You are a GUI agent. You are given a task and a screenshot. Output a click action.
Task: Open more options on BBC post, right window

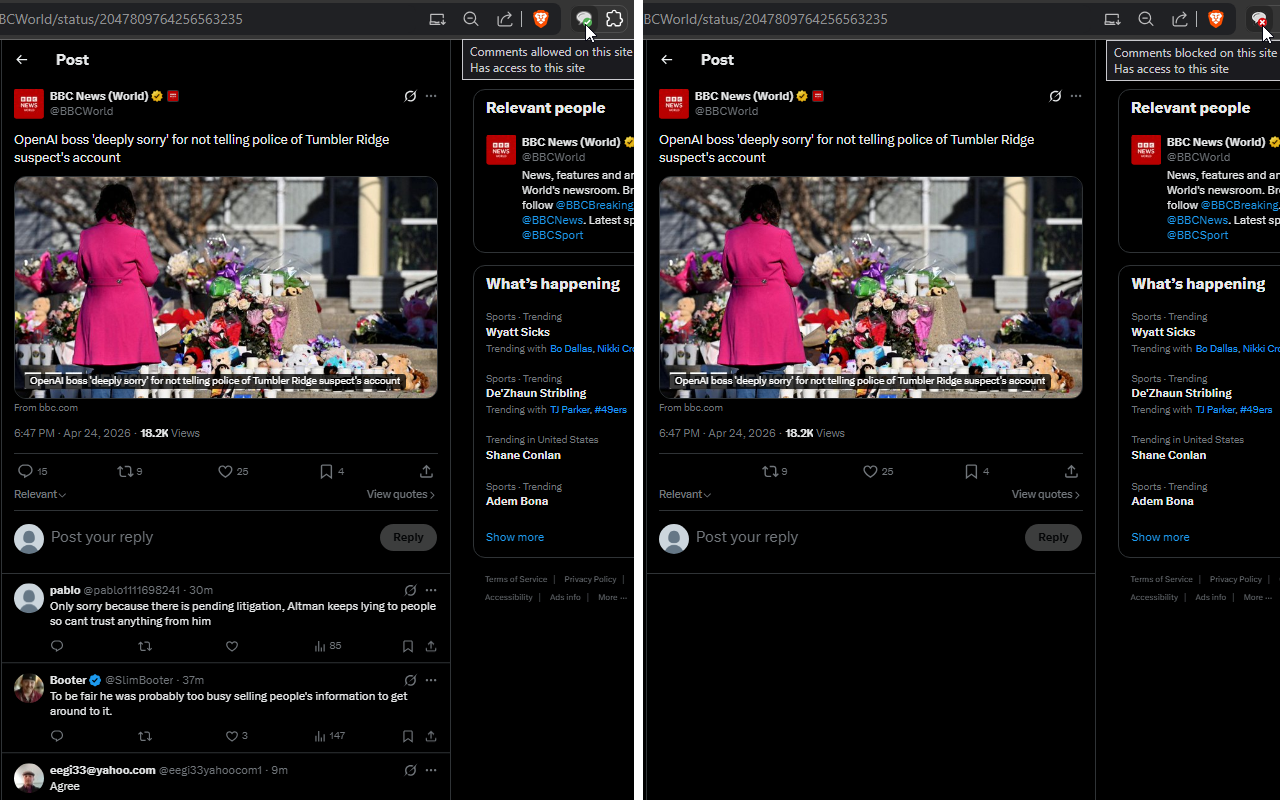(1076, 96)
